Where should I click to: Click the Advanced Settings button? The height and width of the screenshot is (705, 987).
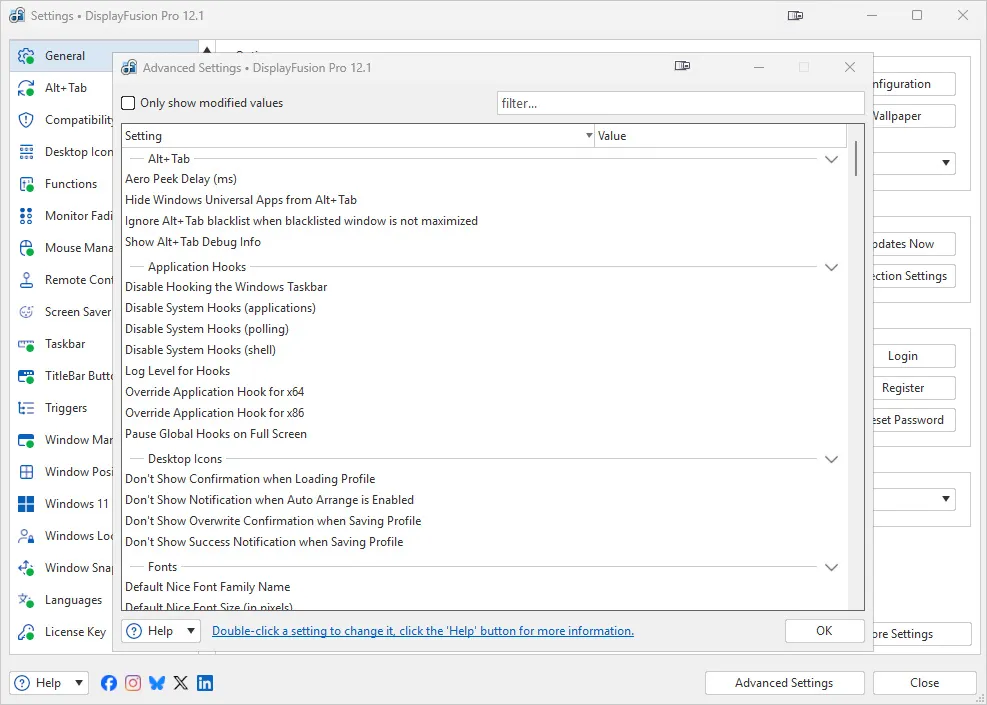pos(784,683)
